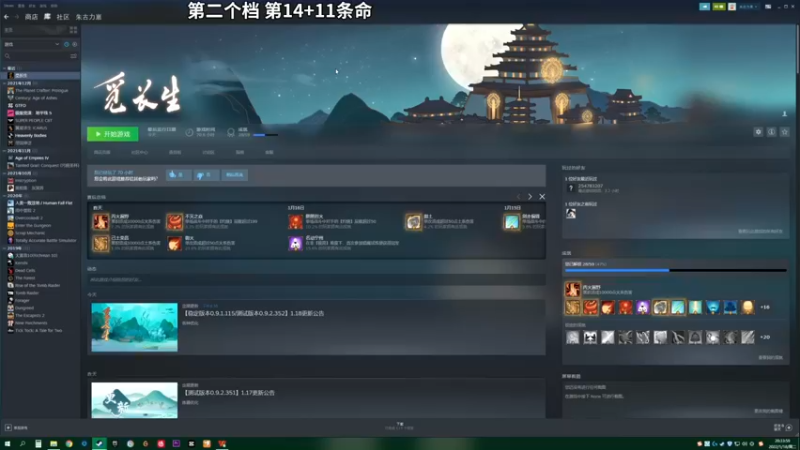Collapse the 2021年12月 group
Screen dimensions: 800x450
tap(5, 83)
